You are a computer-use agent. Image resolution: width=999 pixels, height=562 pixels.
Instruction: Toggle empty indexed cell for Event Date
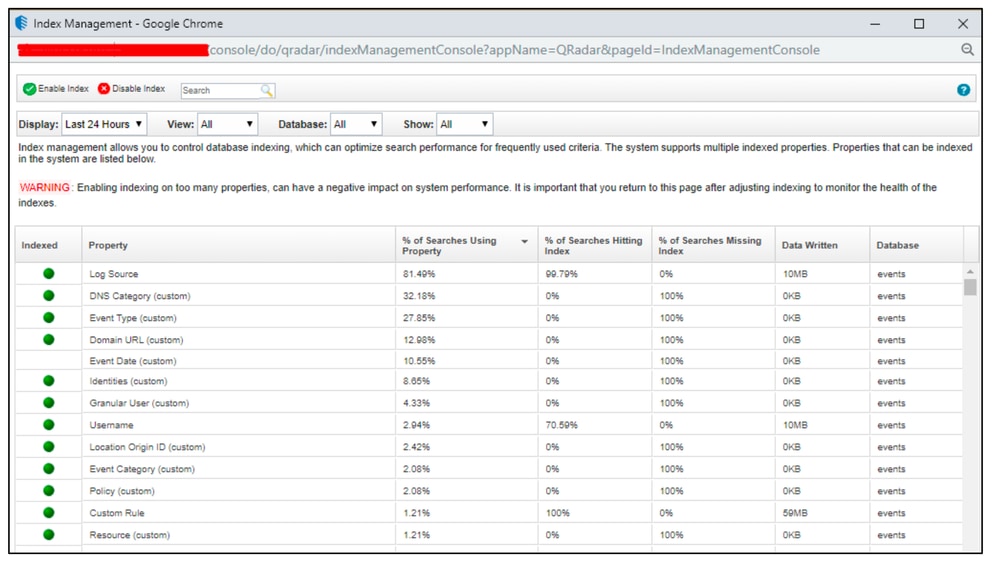pyautogui.click(x=49, y=361)
